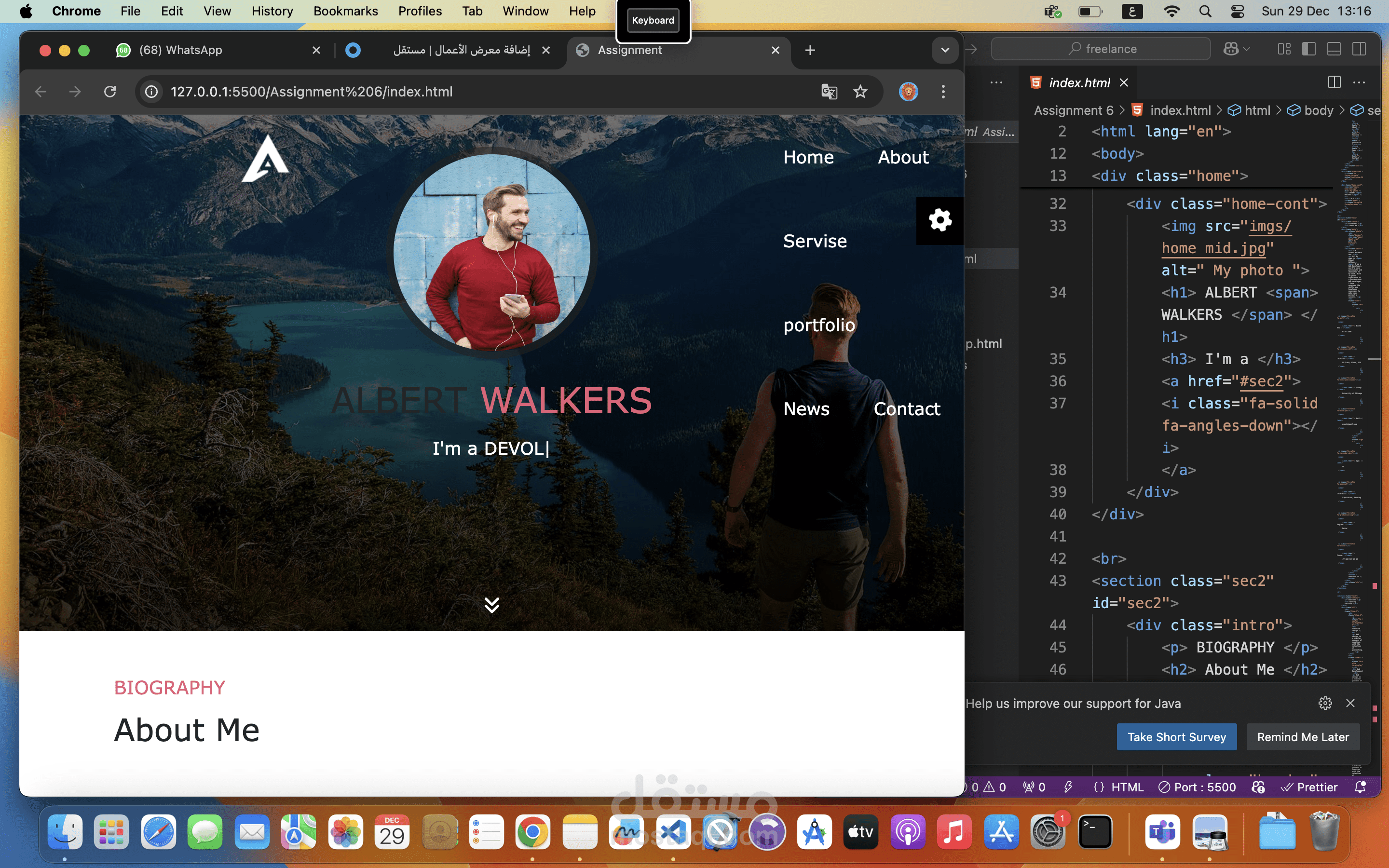
Task: Click the About nav link
Action: pyautogui.click(x=903, y=157)
